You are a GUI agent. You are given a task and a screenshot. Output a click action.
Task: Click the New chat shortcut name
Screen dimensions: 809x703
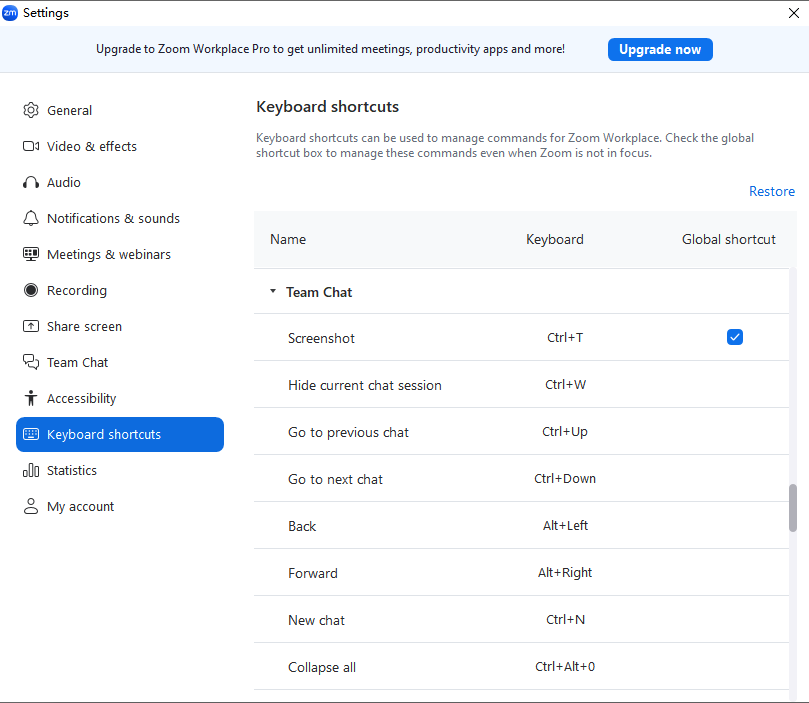[316, 620]
